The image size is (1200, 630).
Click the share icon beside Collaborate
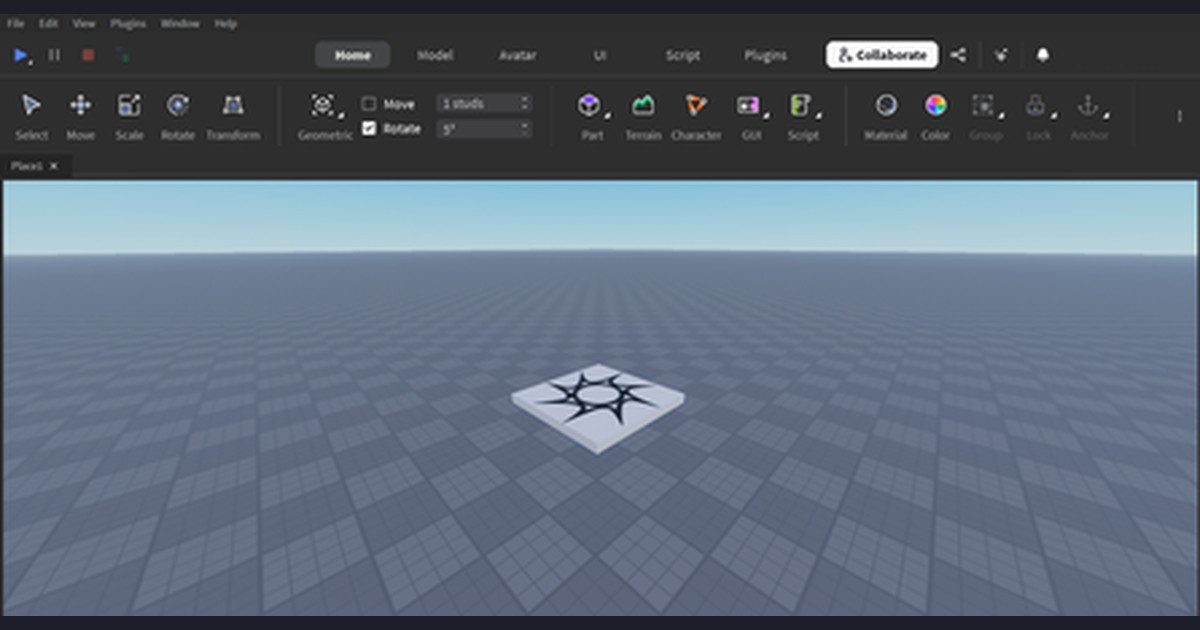[x=958, y=55]
